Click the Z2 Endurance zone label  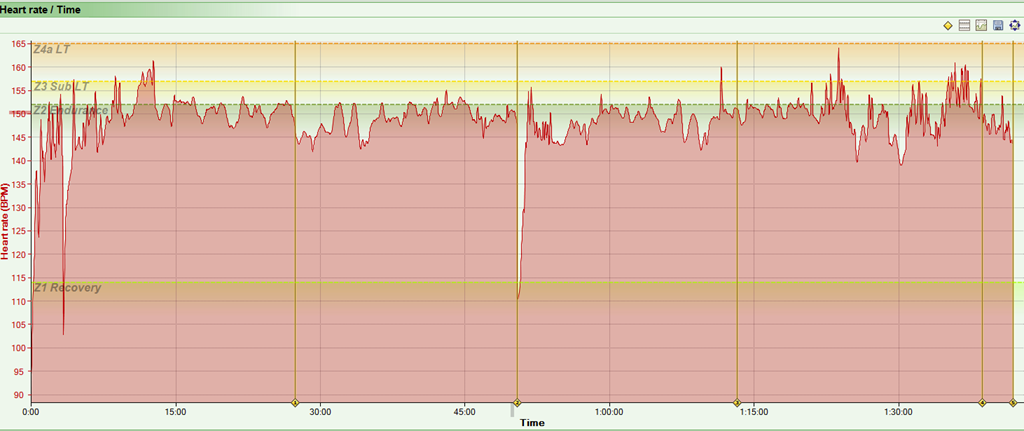[71, 110]
